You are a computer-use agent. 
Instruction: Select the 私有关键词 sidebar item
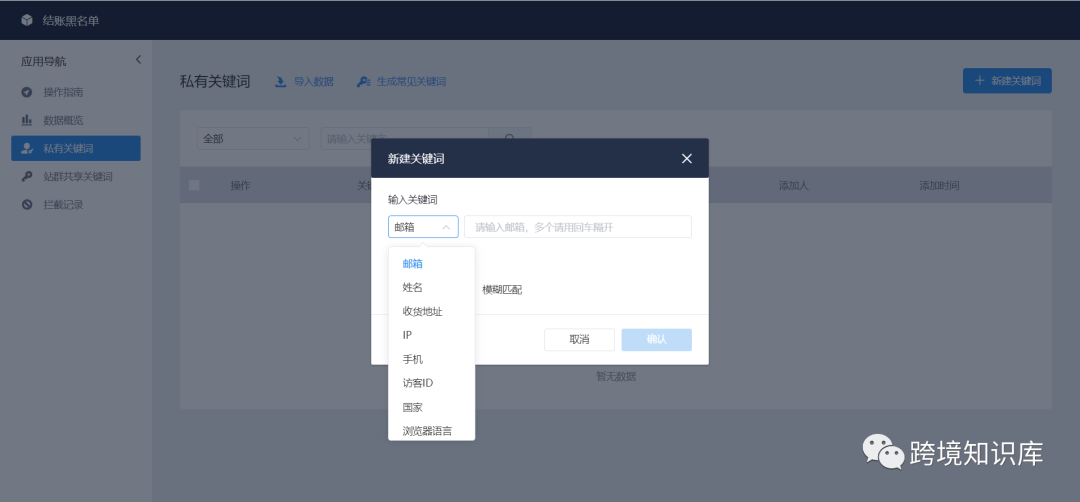[x=76, y=148]
